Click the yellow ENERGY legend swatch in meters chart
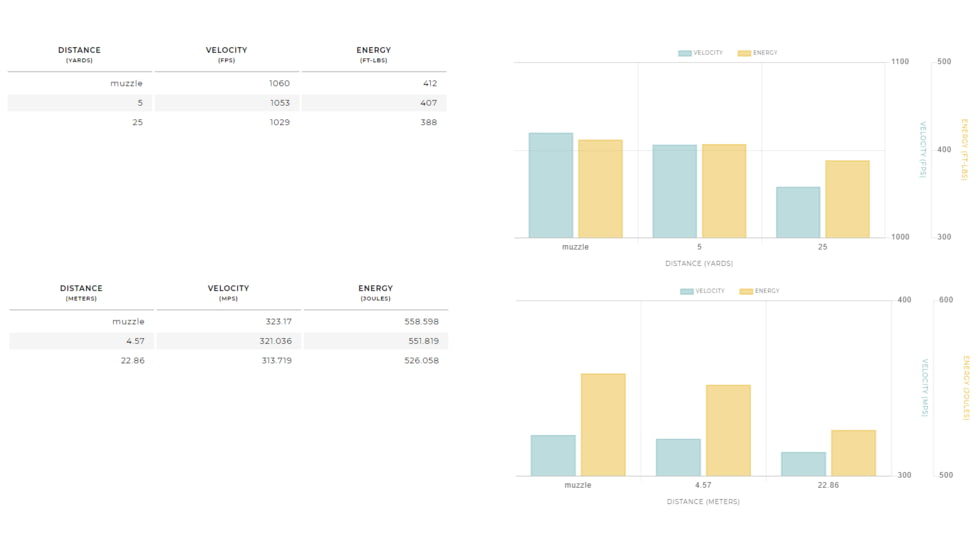The height and width of the screenshot is (550, 978). click(746, 291)
